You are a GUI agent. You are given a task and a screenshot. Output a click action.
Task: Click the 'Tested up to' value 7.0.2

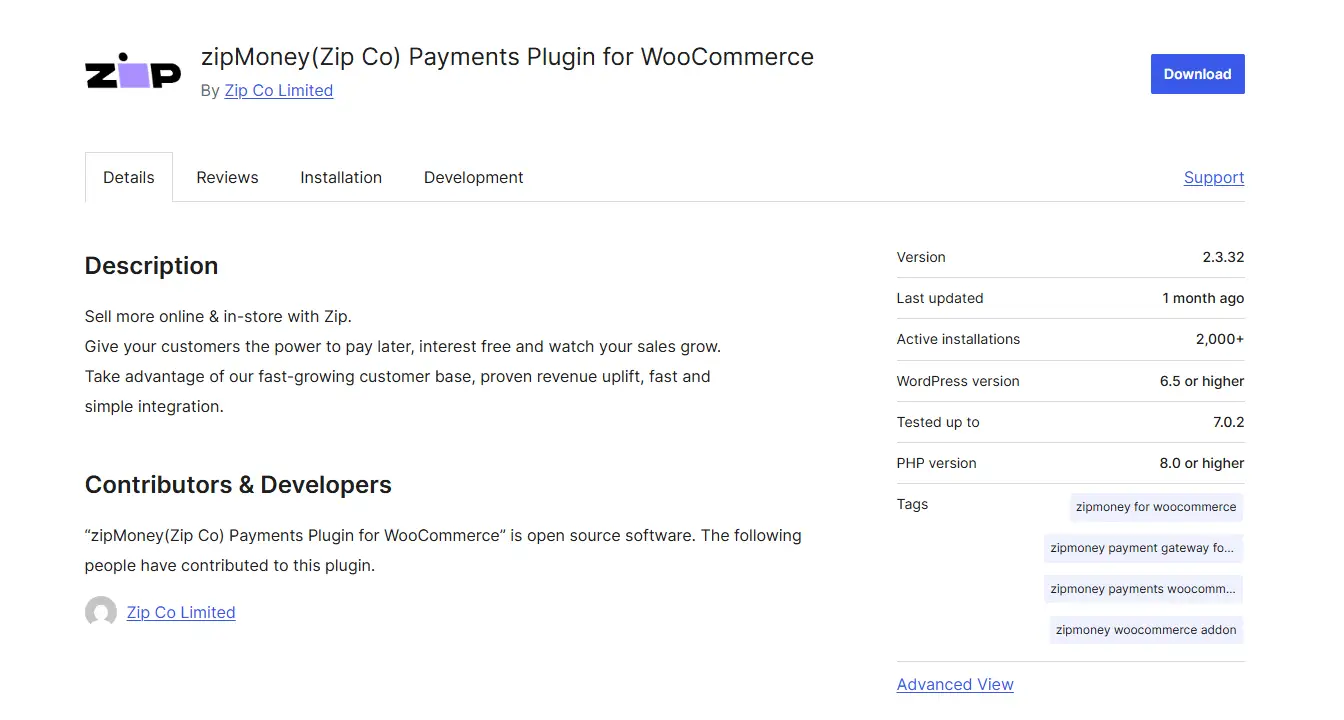[x=1229, y=422]
